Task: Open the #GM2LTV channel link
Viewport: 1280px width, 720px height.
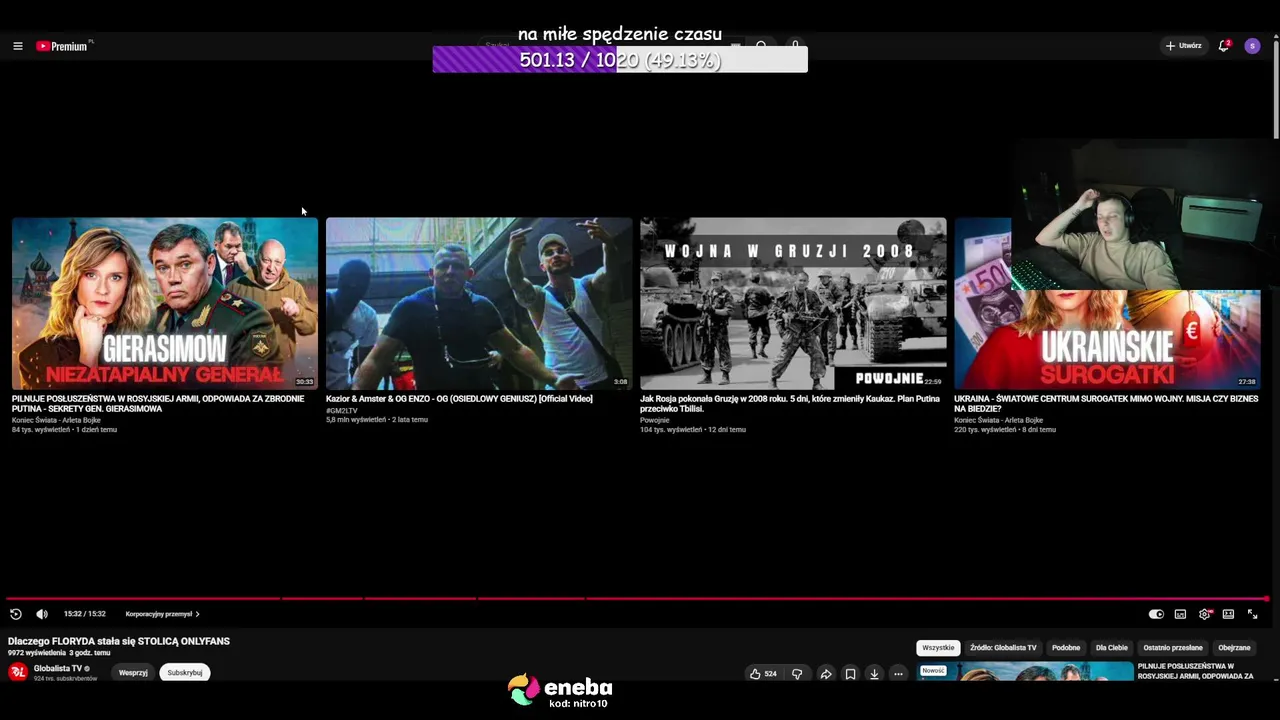Action: pos(342,411)
